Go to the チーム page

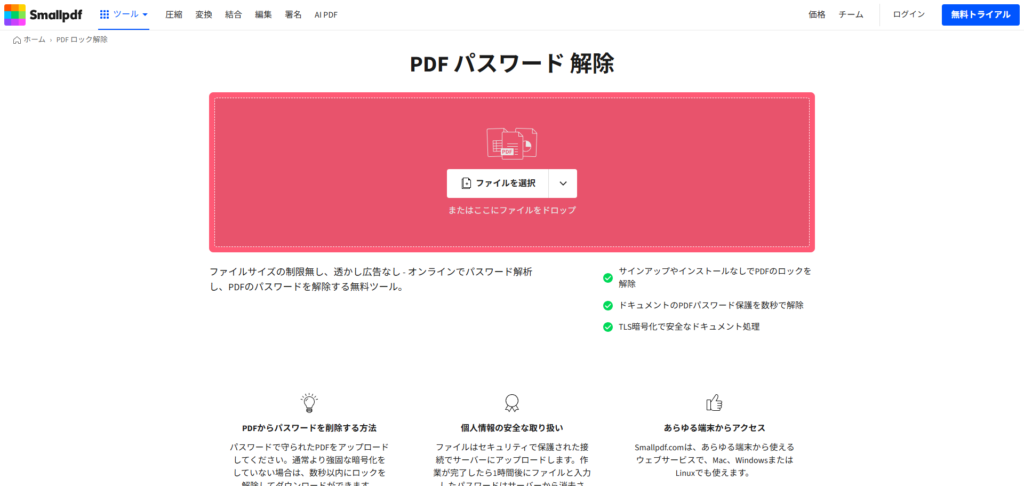pyautogui.click(x=851, y=14)
